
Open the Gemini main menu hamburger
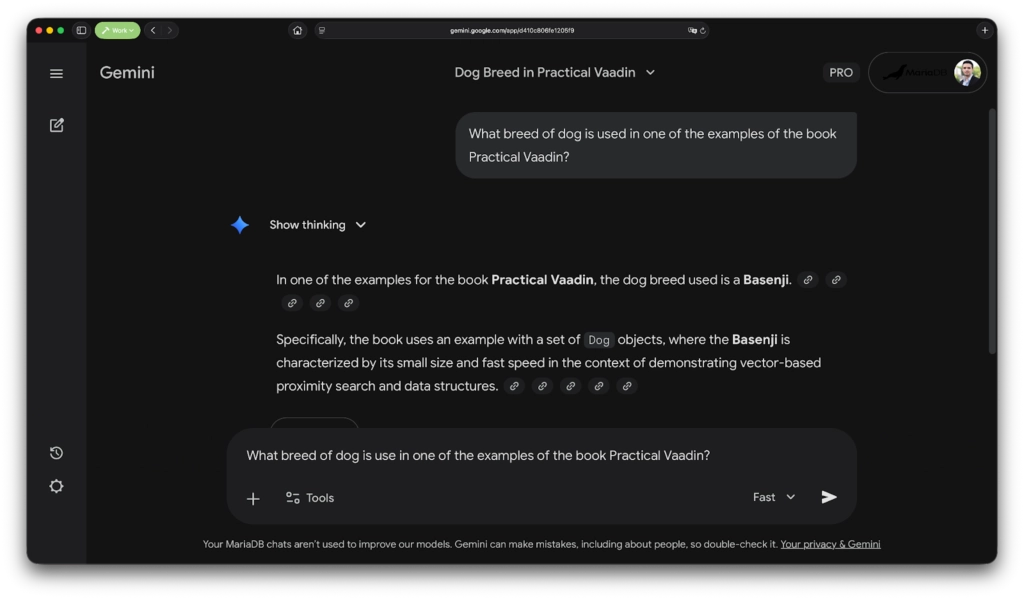pyautogui.click(x=56, y=73)
